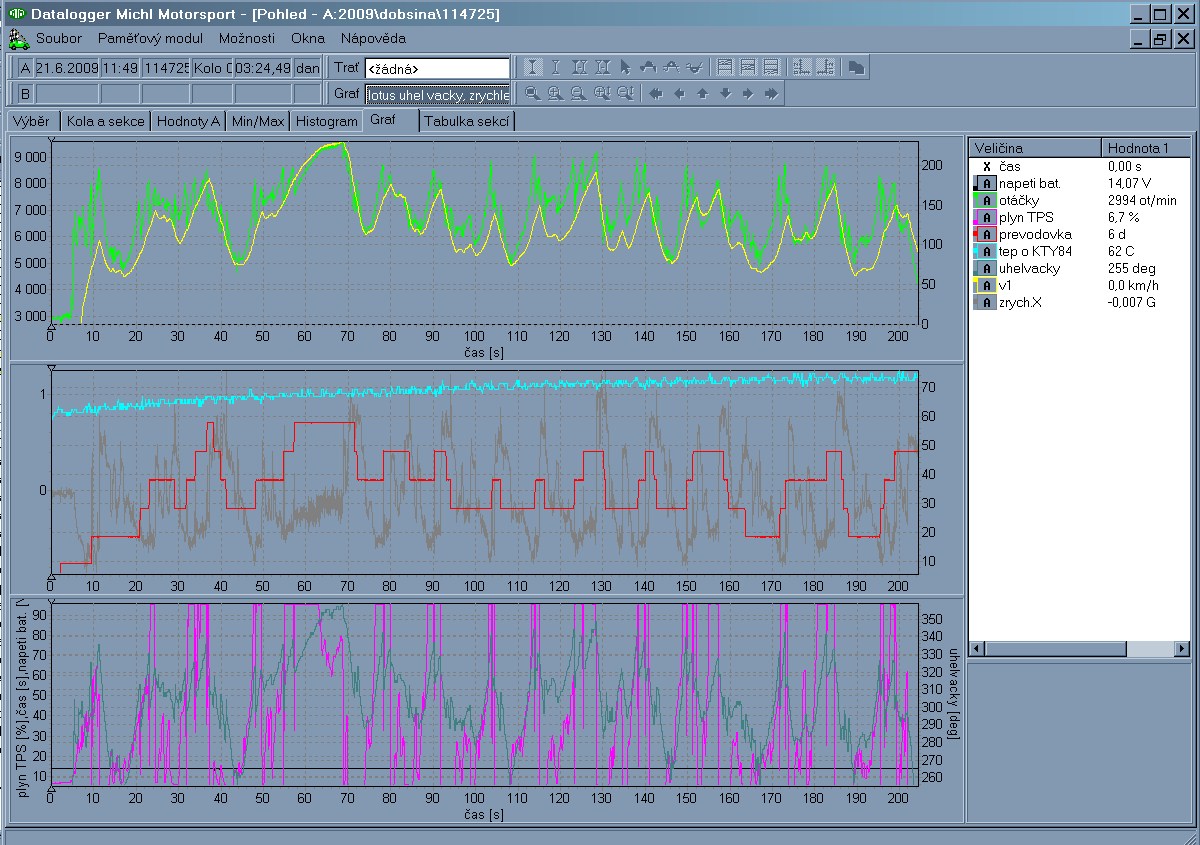Switch to the Výběr tab
Screen dimensions: 1200x845
pos(31,121)
